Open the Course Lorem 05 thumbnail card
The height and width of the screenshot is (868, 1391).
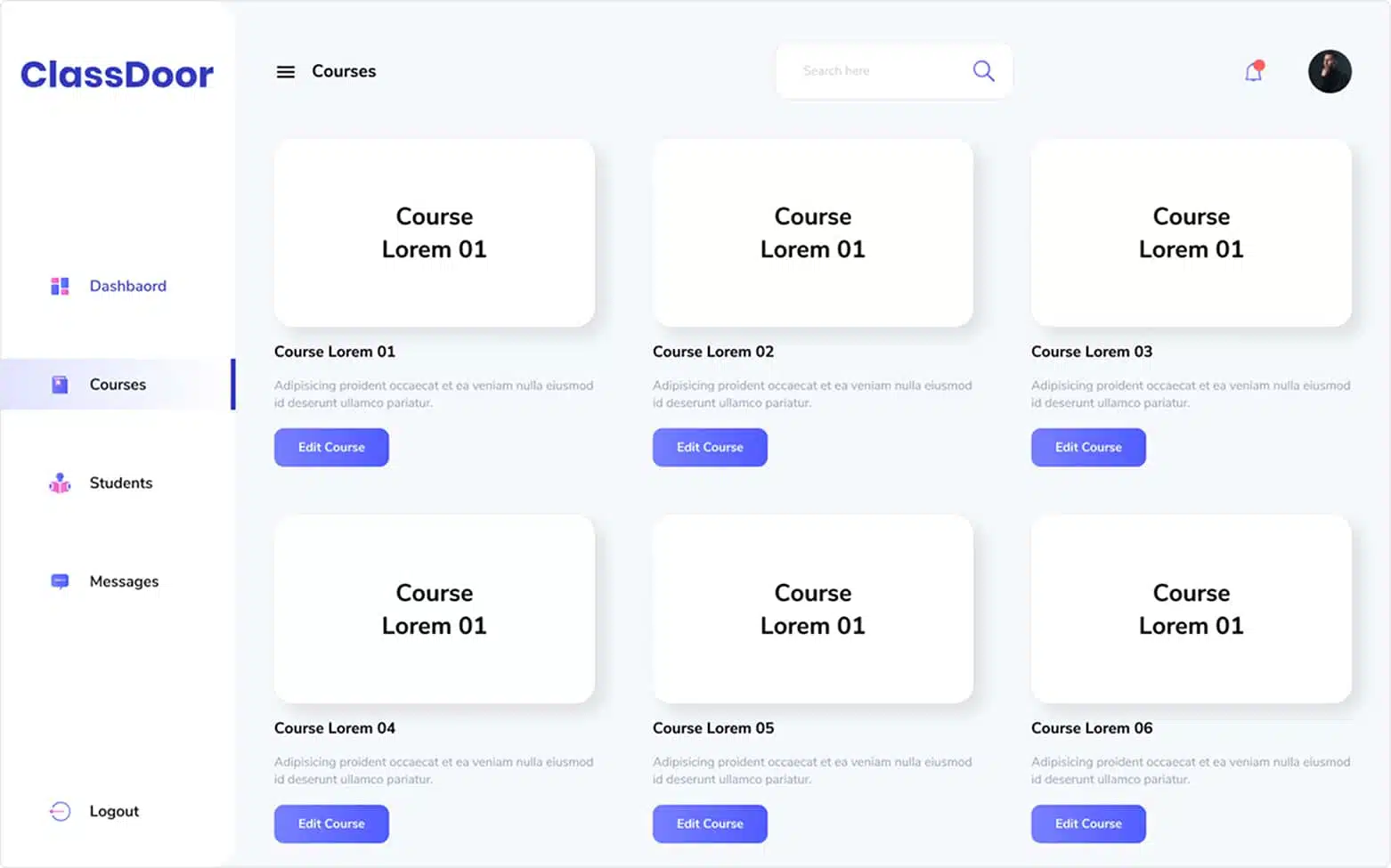pos(813,609)
